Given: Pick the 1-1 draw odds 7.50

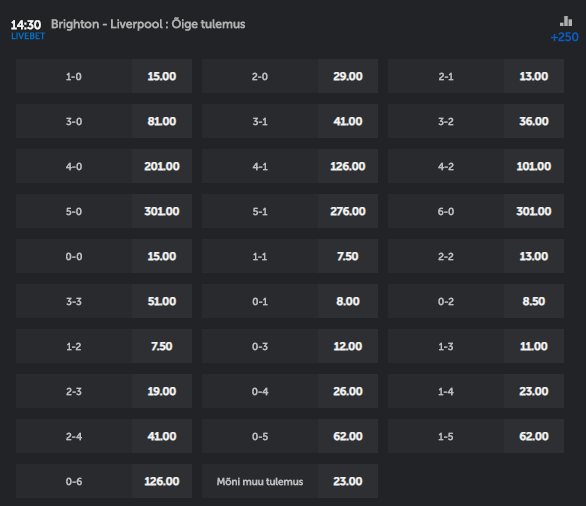Looking at the screenshot, I should click(290, 256).
